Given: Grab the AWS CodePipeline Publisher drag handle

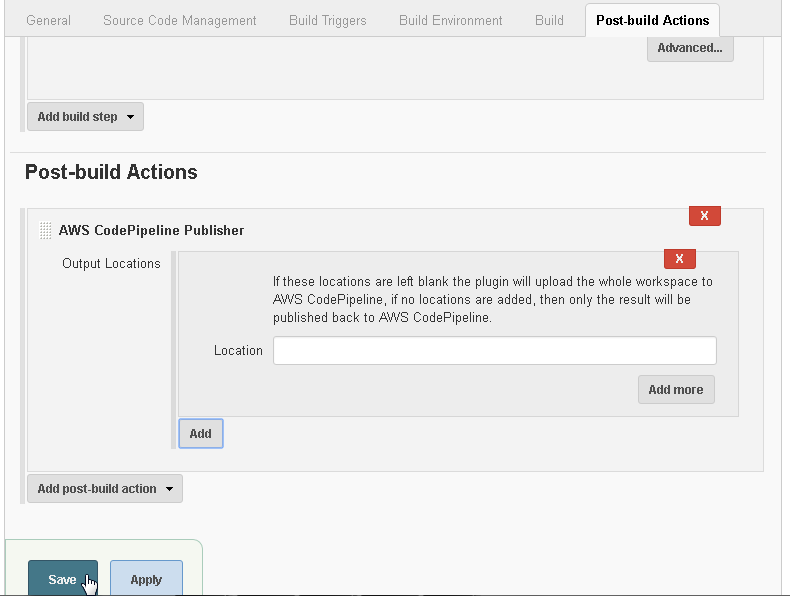Looking at the screenshot, I should [x=45, y=230].
